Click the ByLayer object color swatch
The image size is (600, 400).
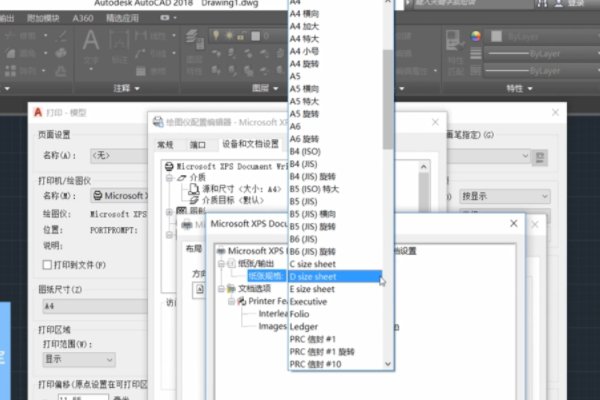pos(496,36)
